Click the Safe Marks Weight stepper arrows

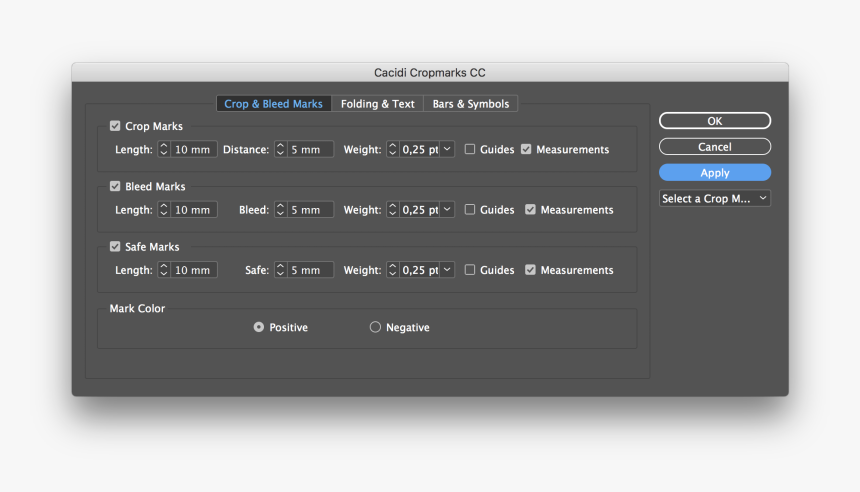click(392, 270)
